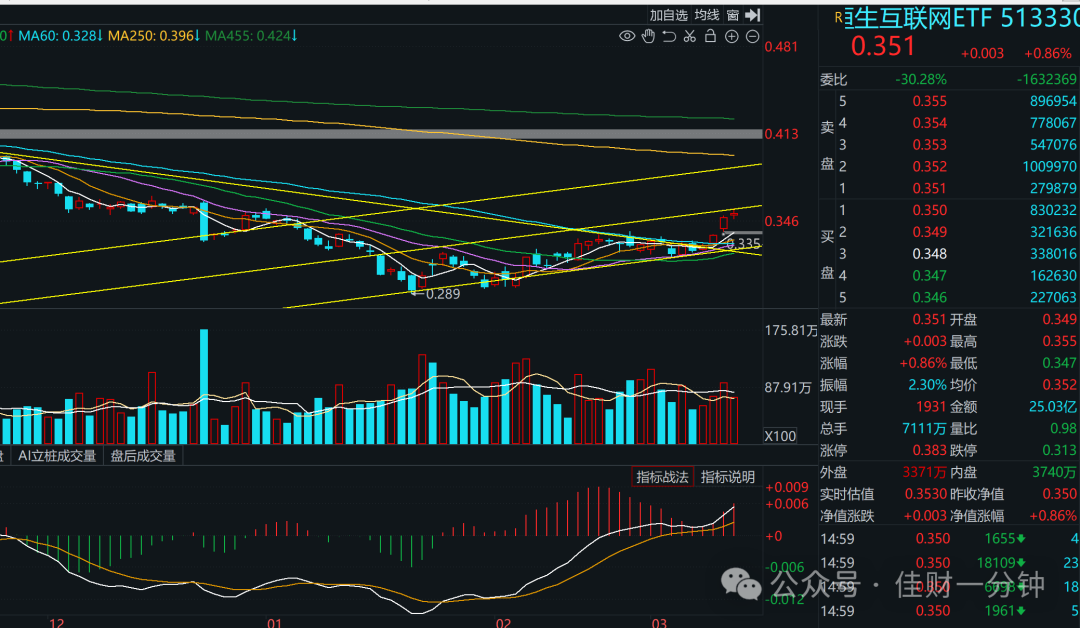Click the MA455: 0.424 indicator label
The width and height of the screenshot is (1080, 628).
(x=251, y=35)
